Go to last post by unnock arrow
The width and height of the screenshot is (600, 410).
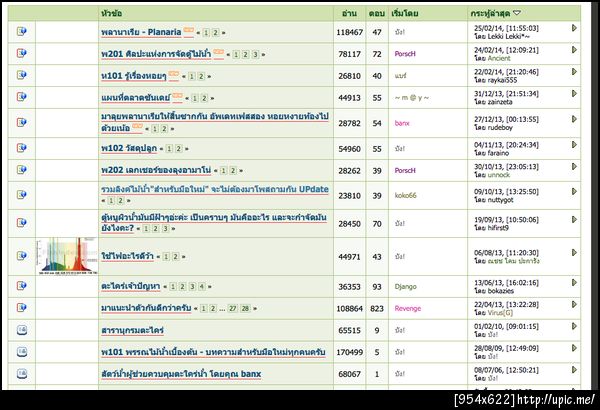[574, 167]
